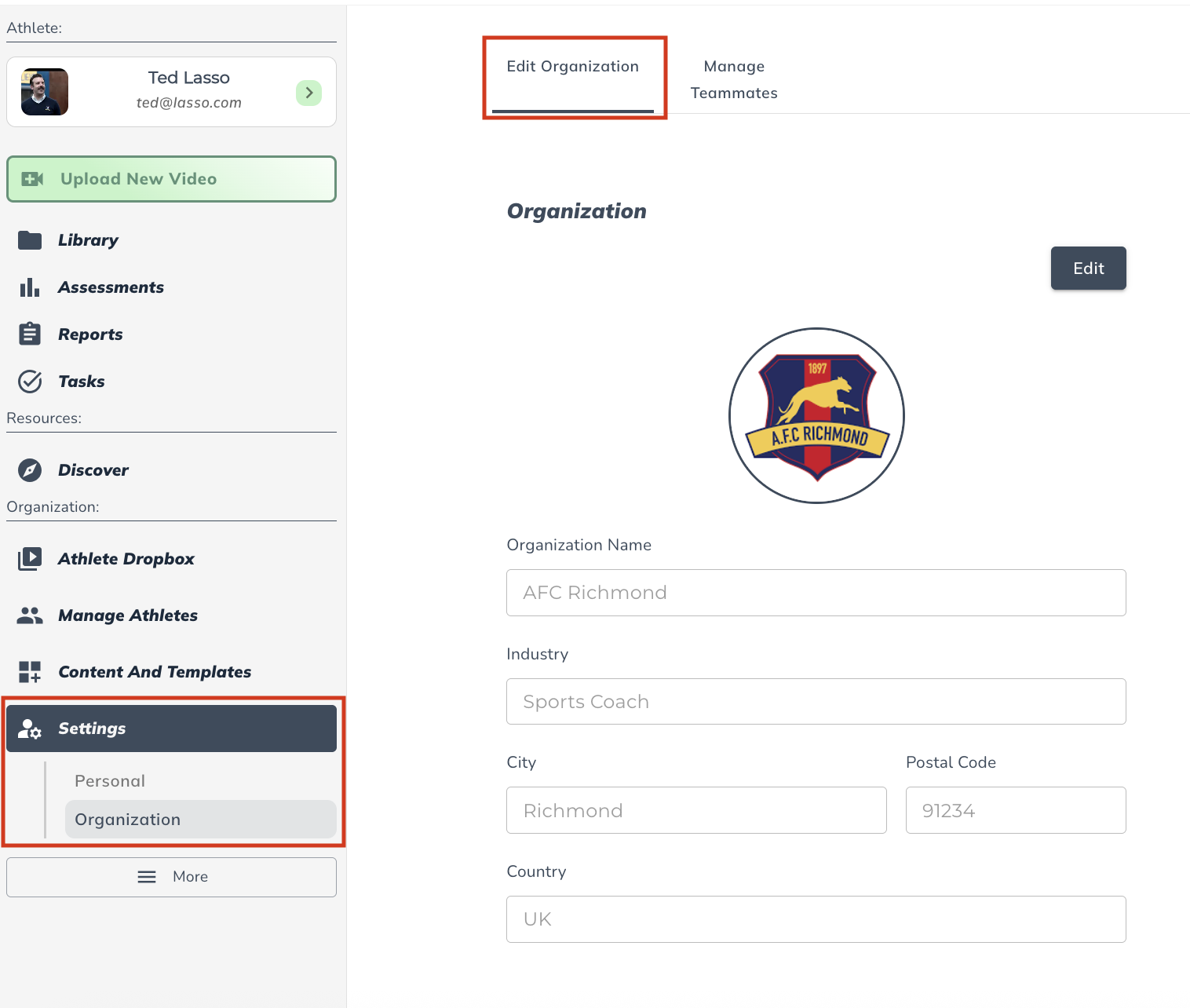The image size is (1190, 1008).
Task: Expand the More sidebar menu
Action: click(x=171, y=877)
